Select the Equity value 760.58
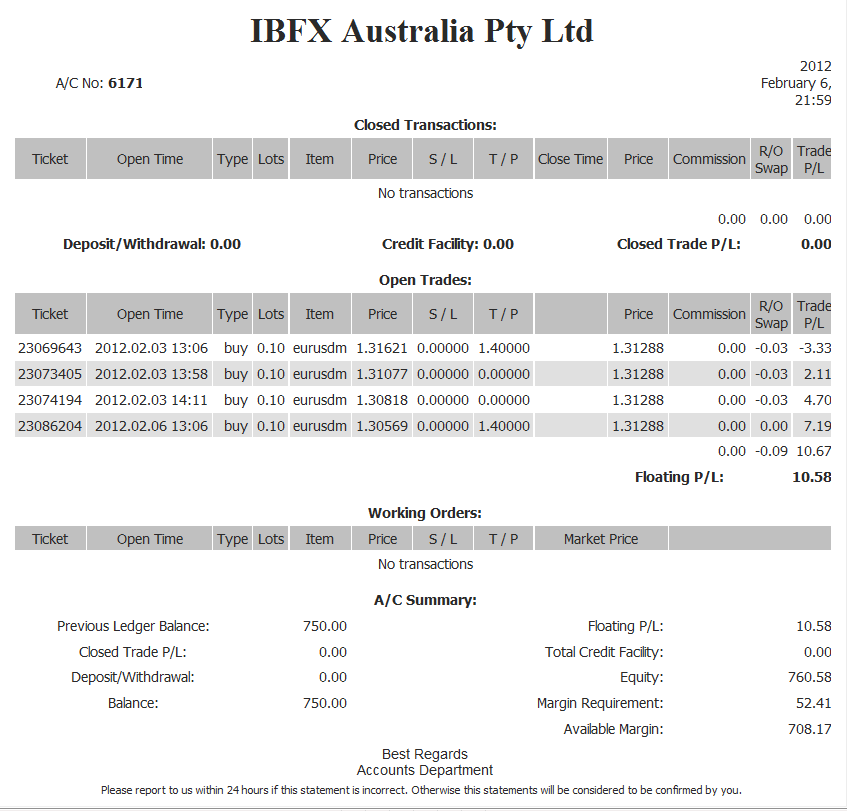The width and height of the screenshot is (847, 811). 809,678
